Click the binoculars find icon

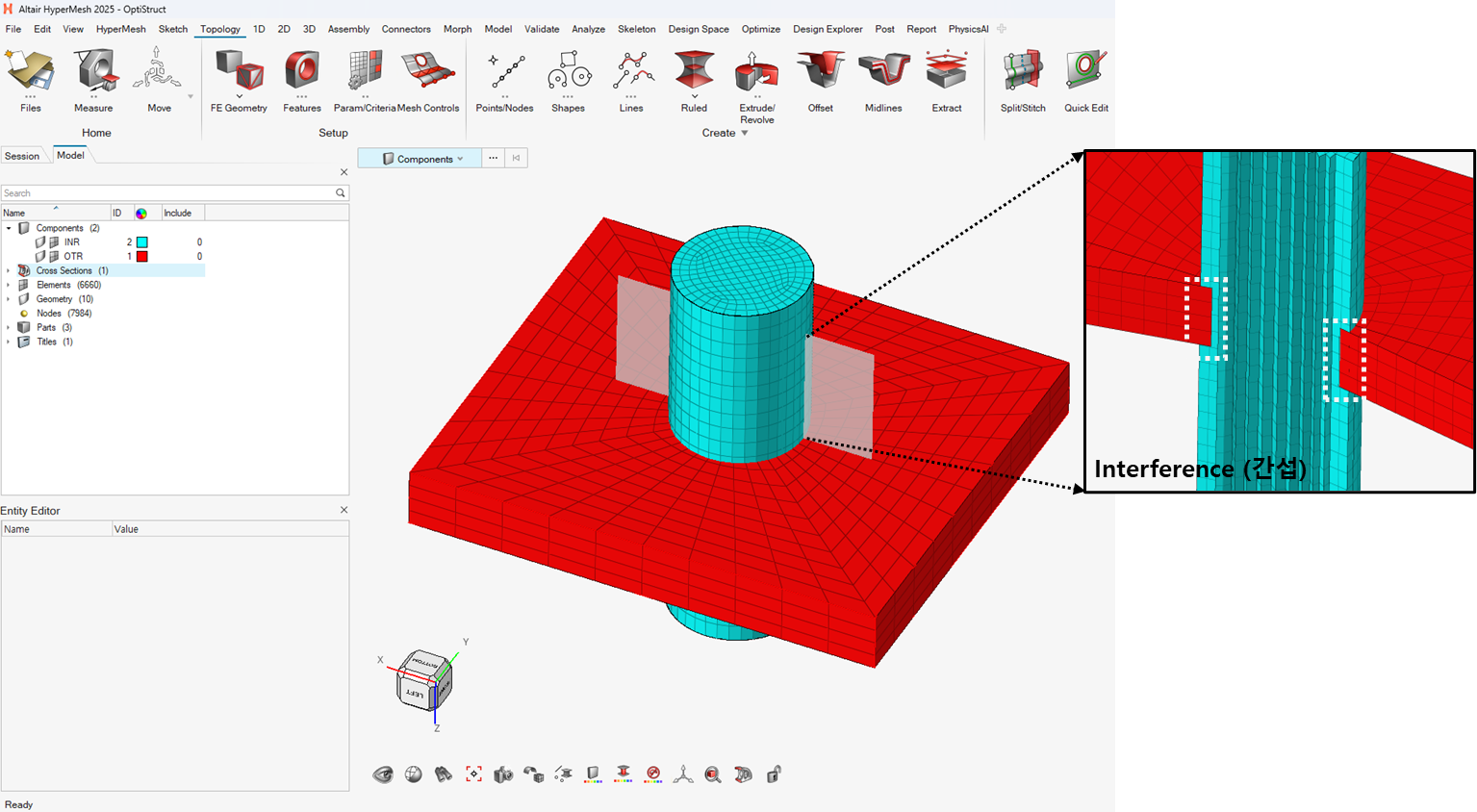pos(444,774)
